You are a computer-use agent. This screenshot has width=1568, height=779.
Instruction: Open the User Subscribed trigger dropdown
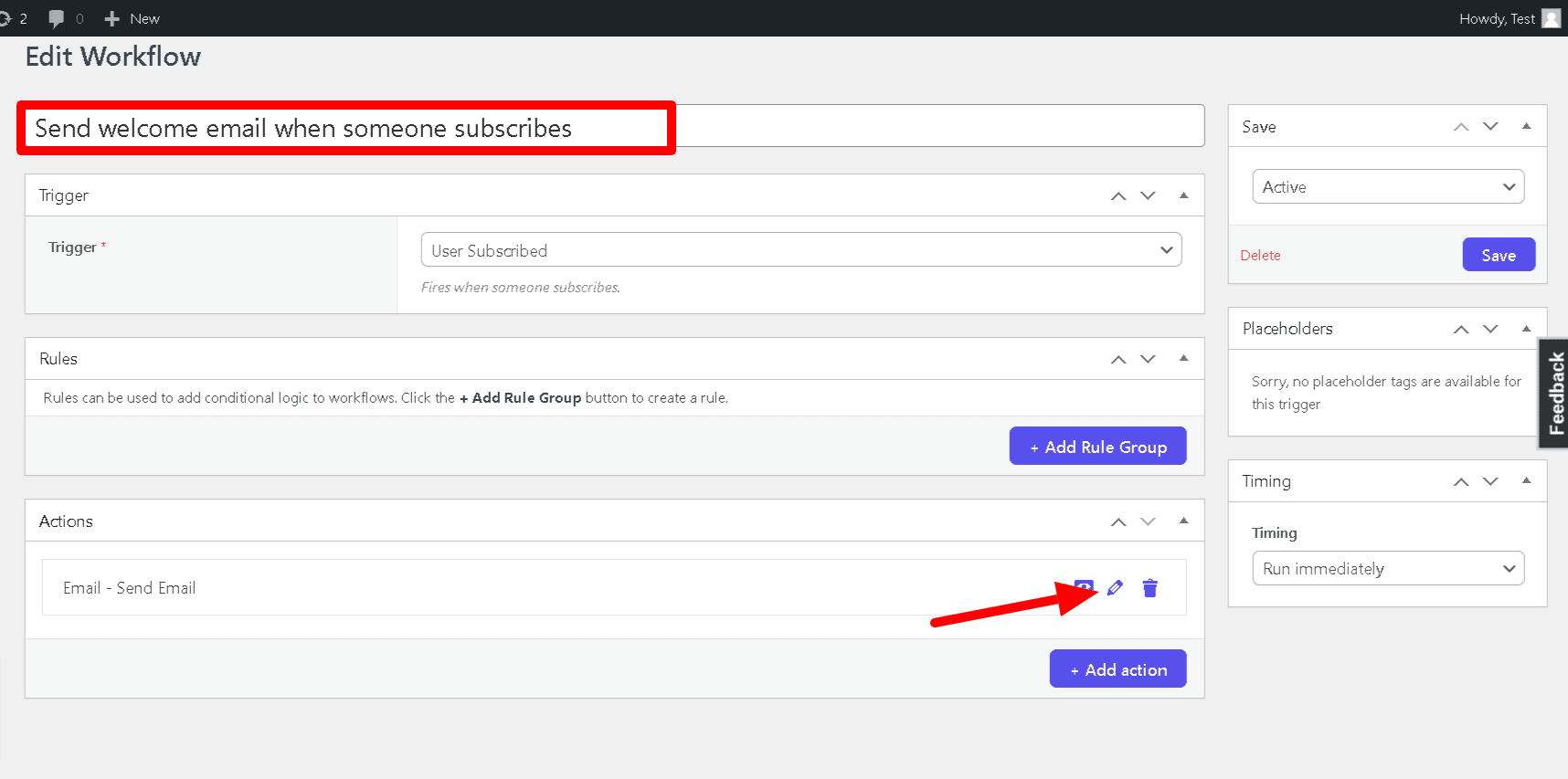[x=801, y=250]
